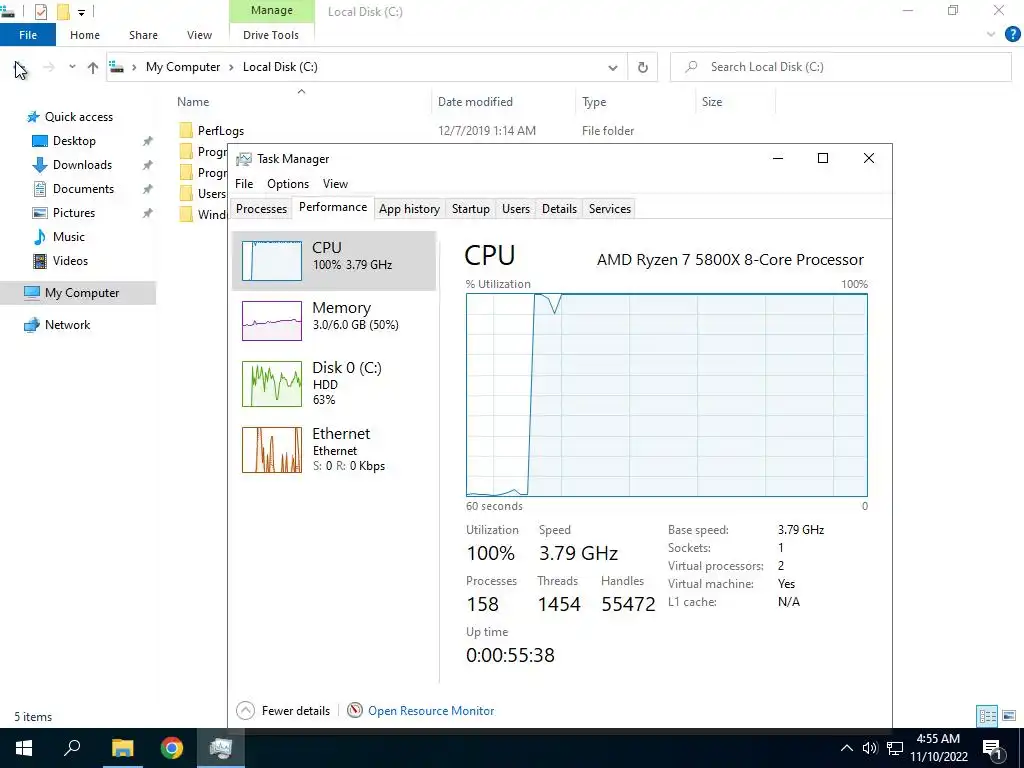1024x768 pixels.
Task: Refresh the Local Disk (C:) folder
Action: click(643, 67)
